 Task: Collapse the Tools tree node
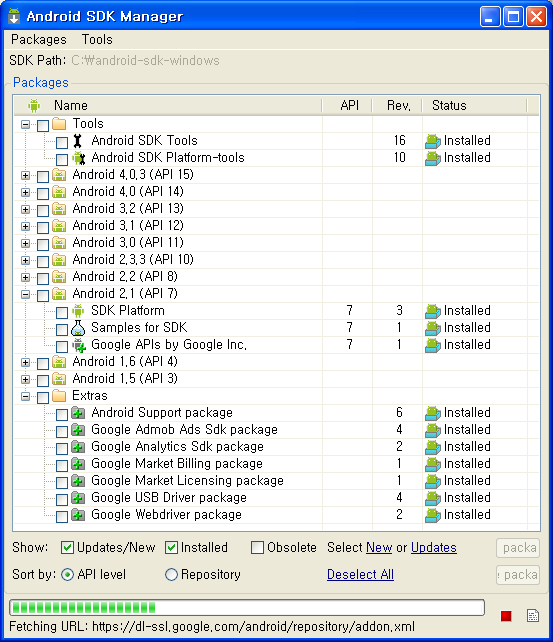25,124
